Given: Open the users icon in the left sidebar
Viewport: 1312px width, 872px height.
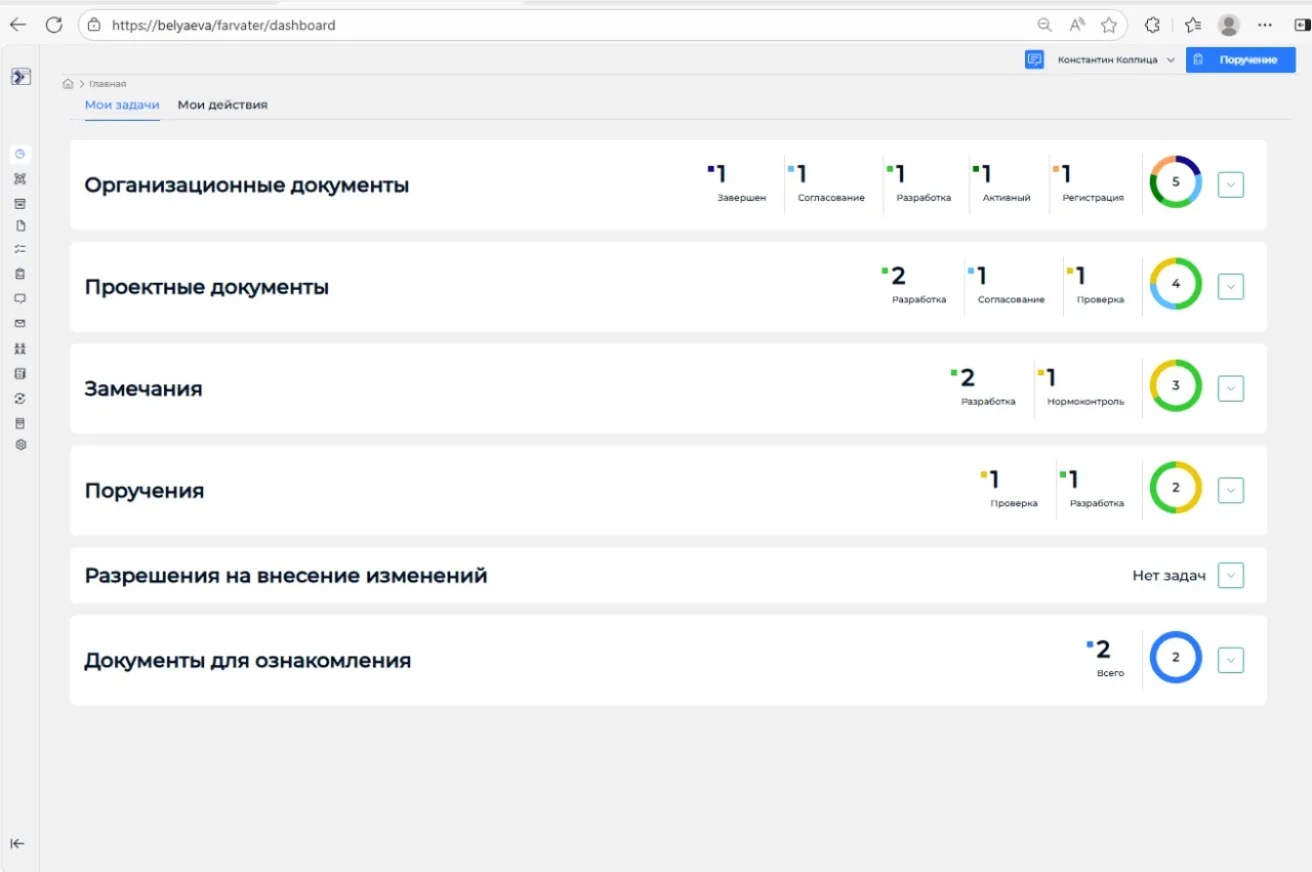Looking at the screenshot, I should (x=20, y=348).
